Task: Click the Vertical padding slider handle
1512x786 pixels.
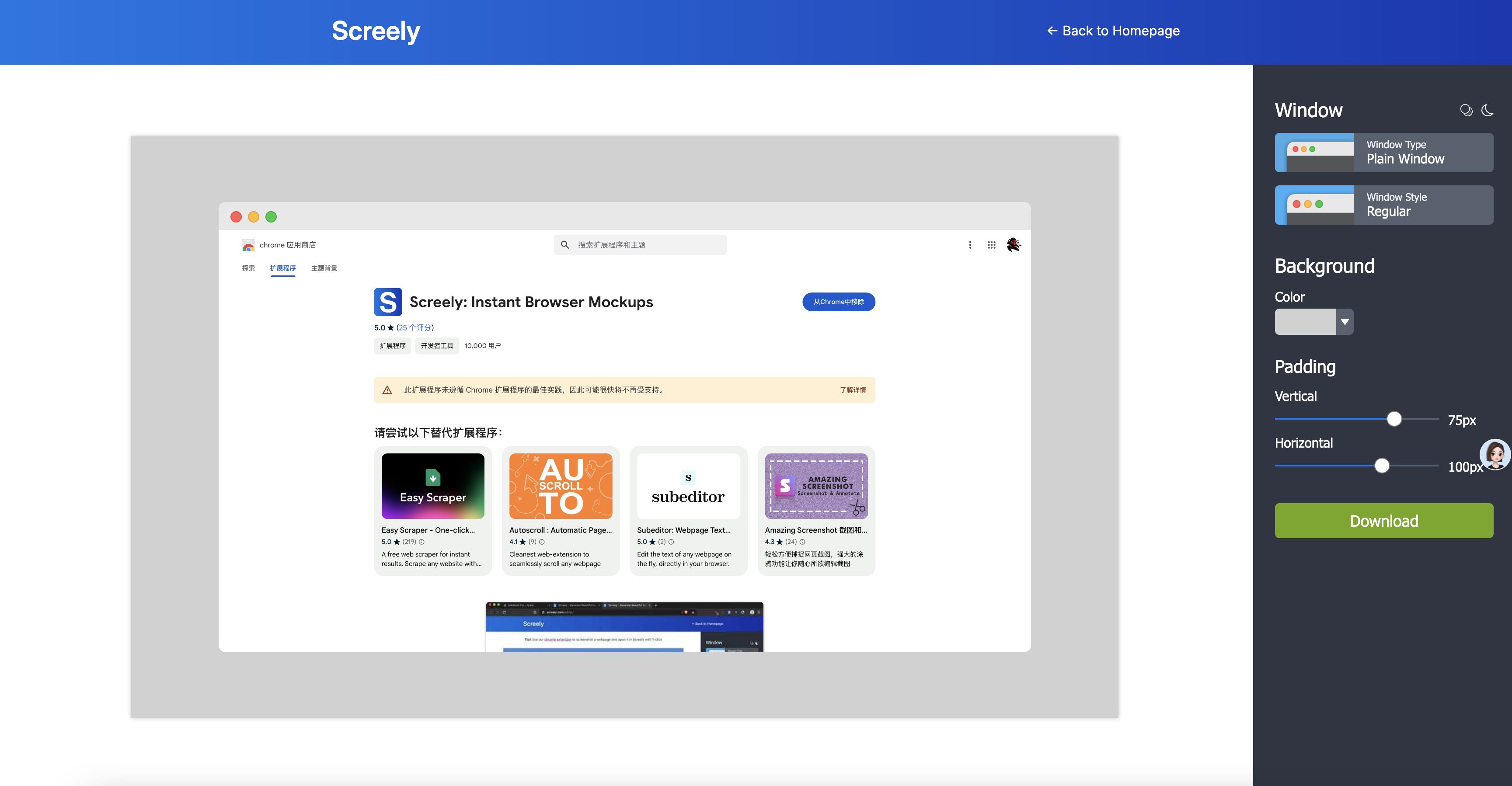Action: [1394, 418]
